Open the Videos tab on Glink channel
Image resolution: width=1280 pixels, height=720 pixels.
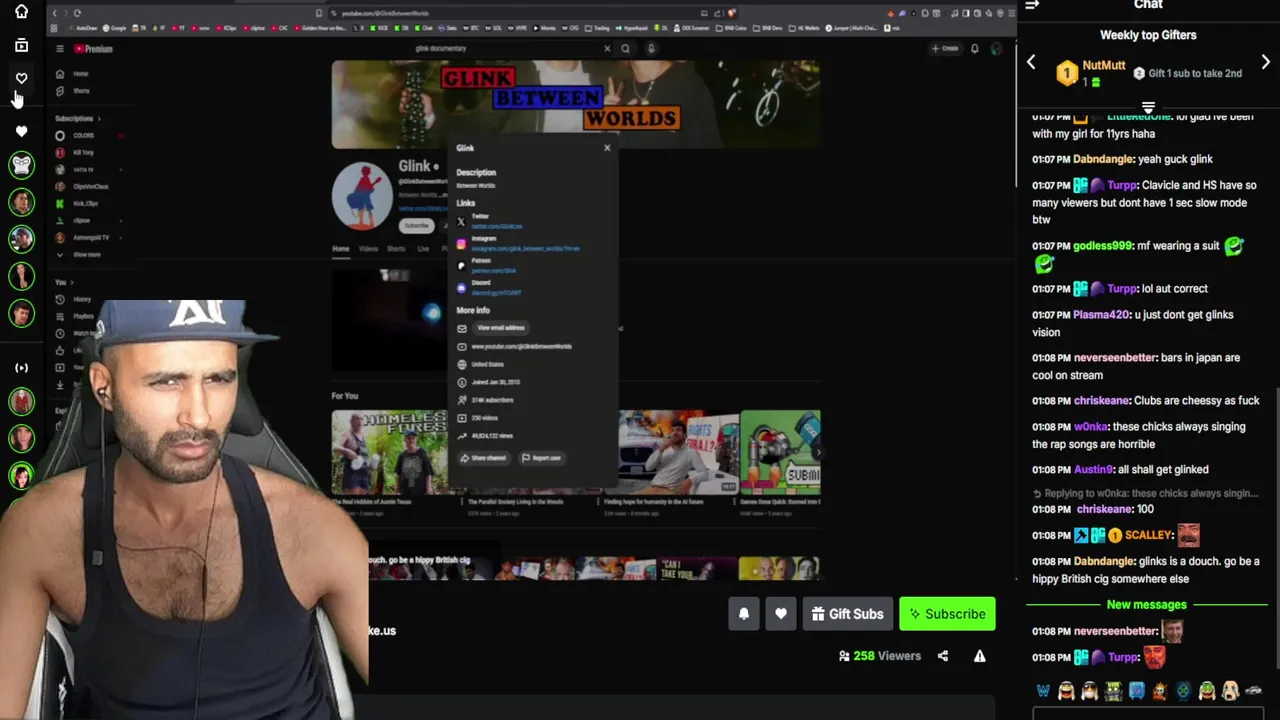click(369, 248)
